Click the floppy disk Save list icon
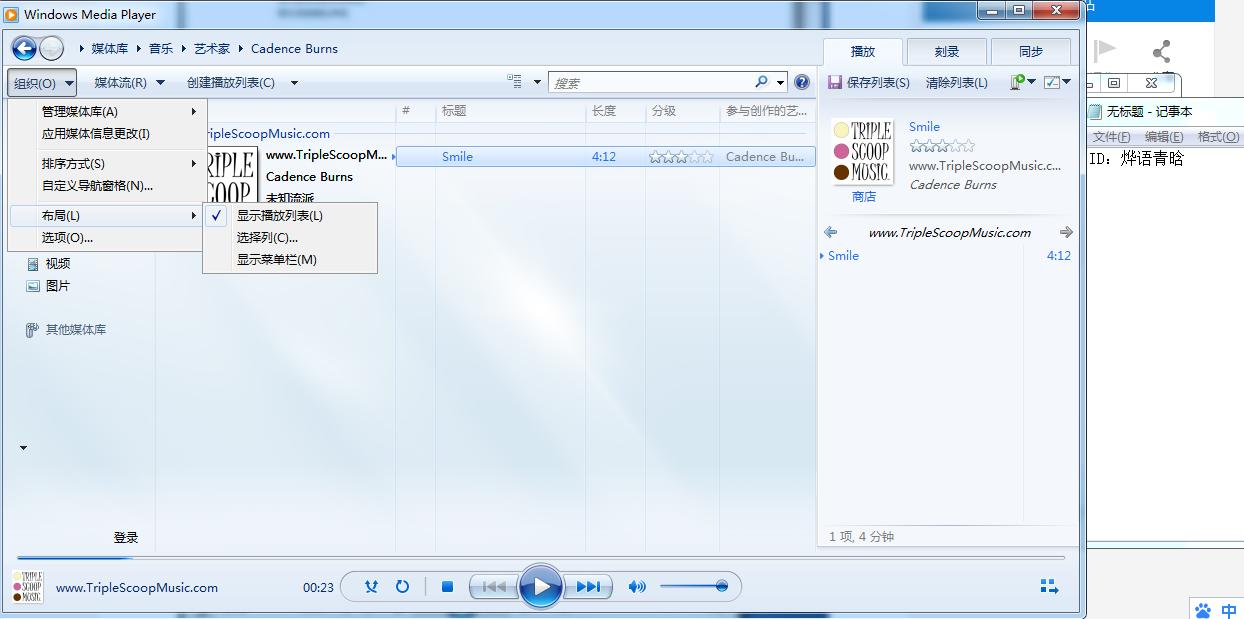Image resolution: width=1244 pixels, height=619 pixels. (835, 83)
